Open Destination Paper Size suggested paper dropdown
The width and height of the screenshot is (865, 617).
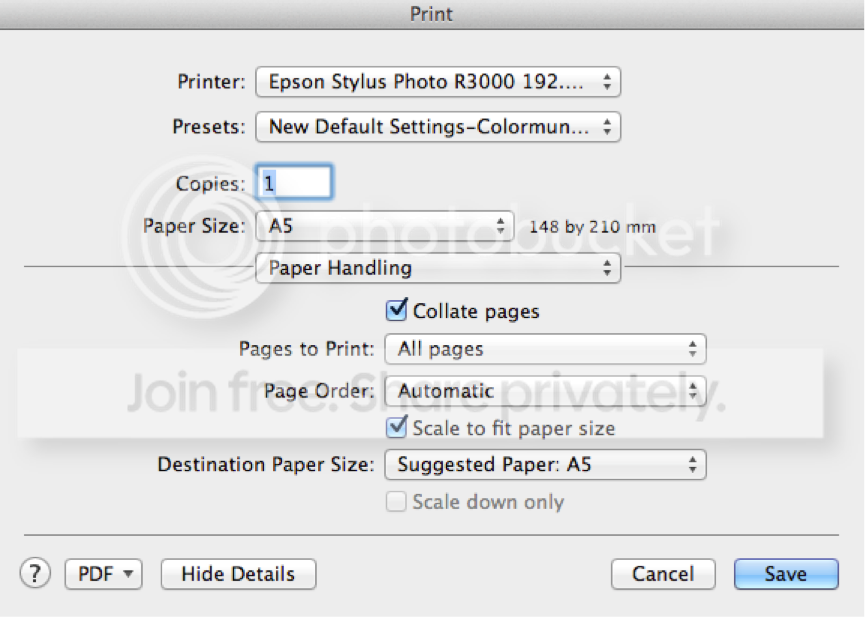click(545, 465)
